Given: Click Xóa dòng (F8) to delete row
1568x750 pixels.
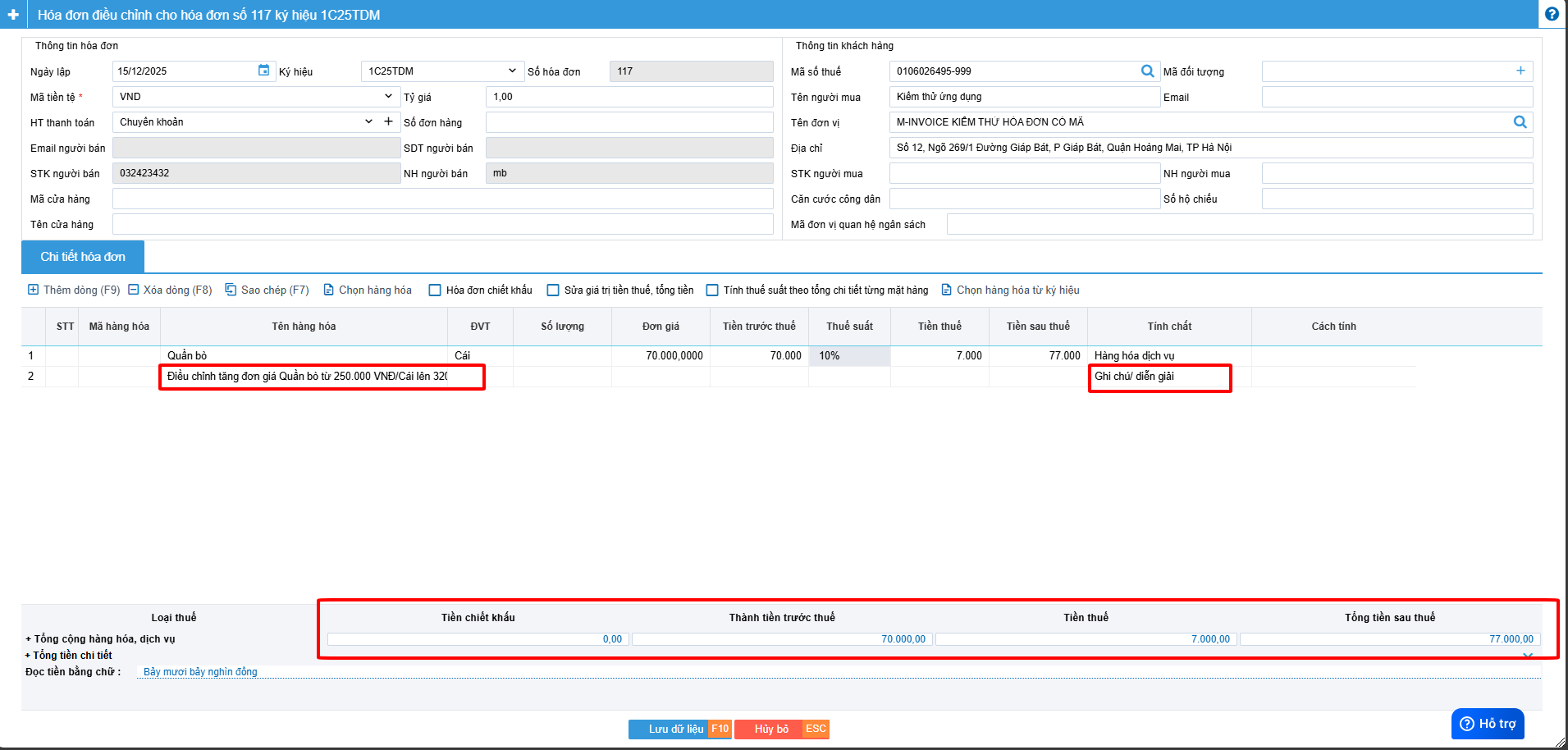Looking at the screenshot, I should [x=170, y=290].
